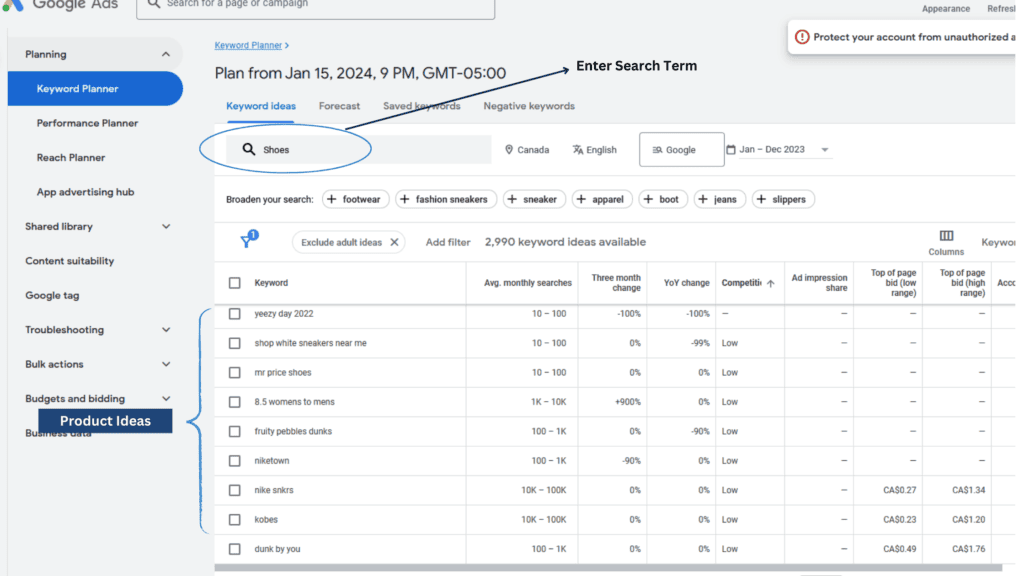Open the Google search network selector
The width and height of the screenshot is (1024, 576).
(x=681, y=150)
